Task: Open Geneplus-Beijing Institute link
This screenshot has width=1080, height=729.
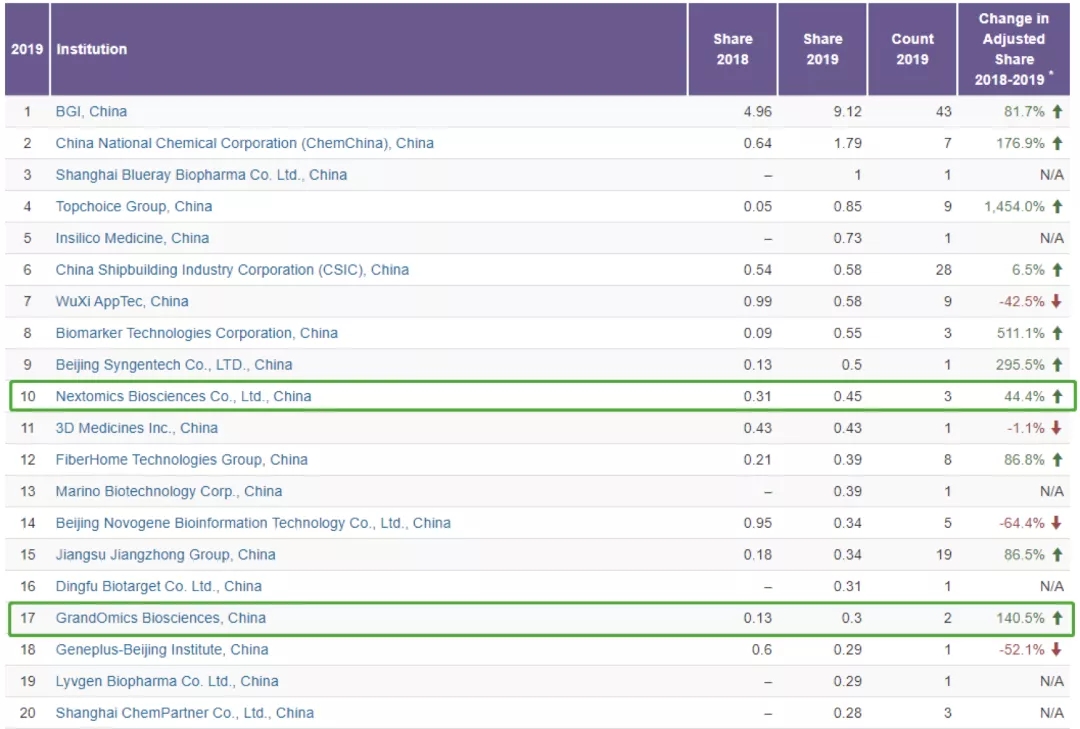Action: pos(162,650)
